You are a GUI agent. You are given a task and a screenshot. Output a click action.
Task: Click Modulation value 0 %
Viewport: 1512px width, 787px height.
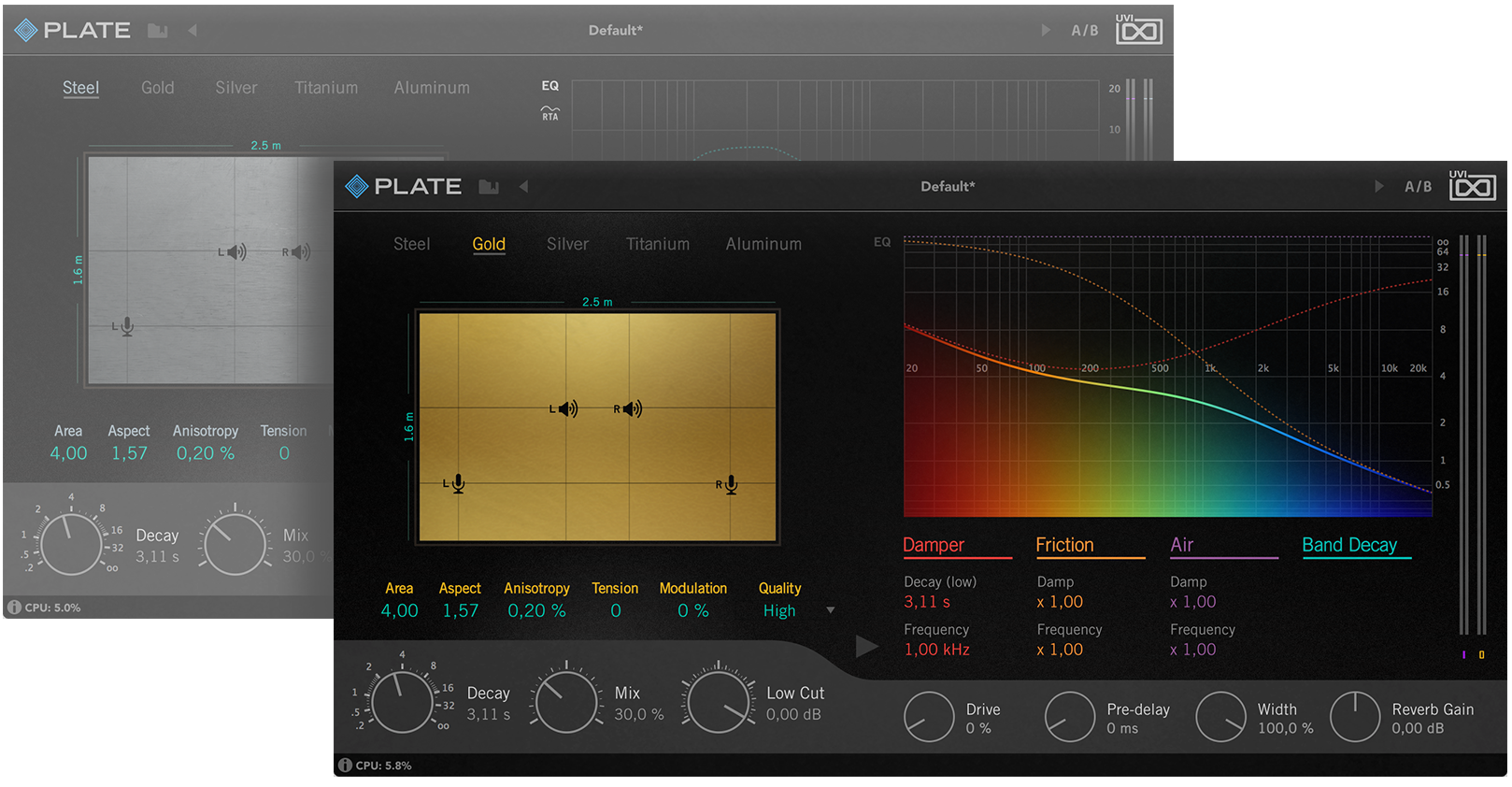(x=693, y=611)
